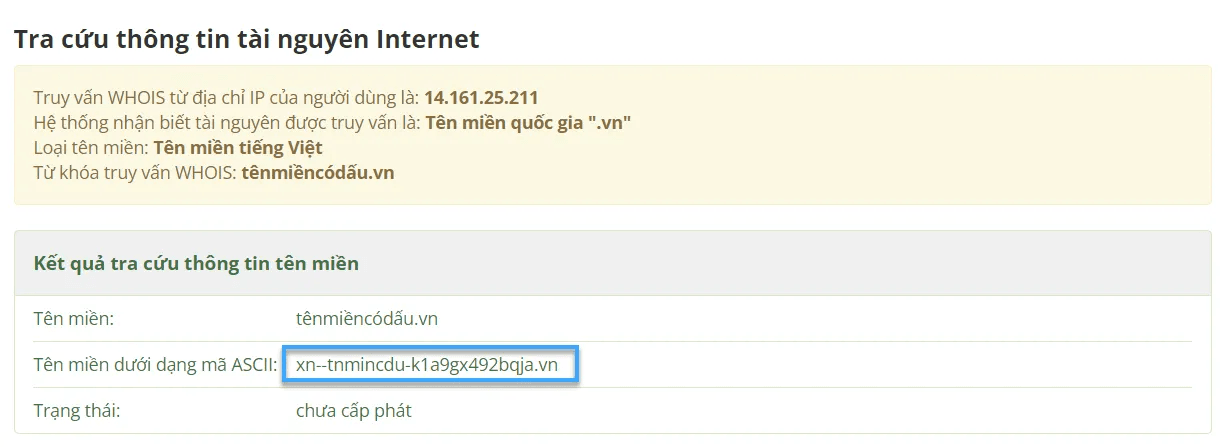Click the bold keyword tênmiềncódấu.vn
Image resolution: width=1223 pixels, height=447 pixels.
(x=318, y=173)
